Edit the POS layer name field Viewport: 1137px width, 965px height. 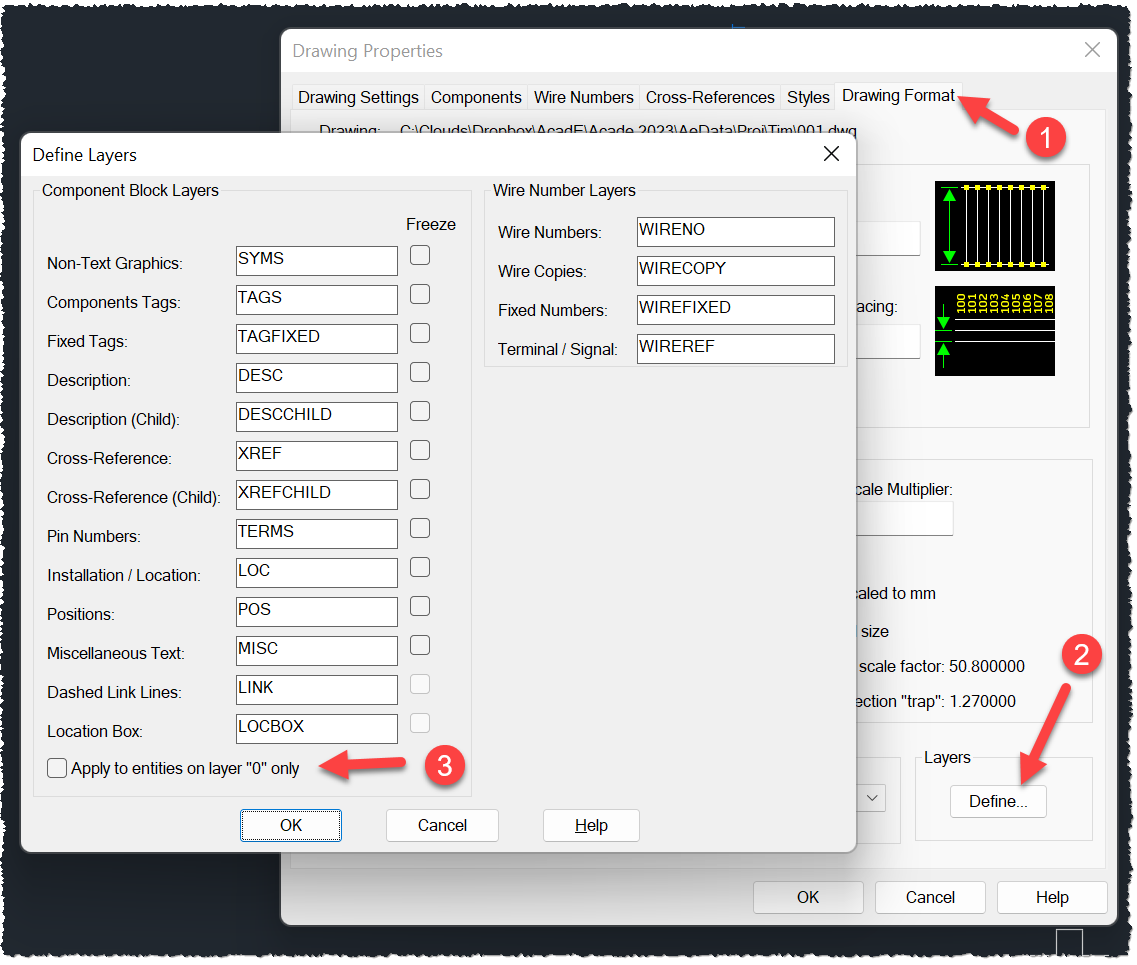pos(317,613)
